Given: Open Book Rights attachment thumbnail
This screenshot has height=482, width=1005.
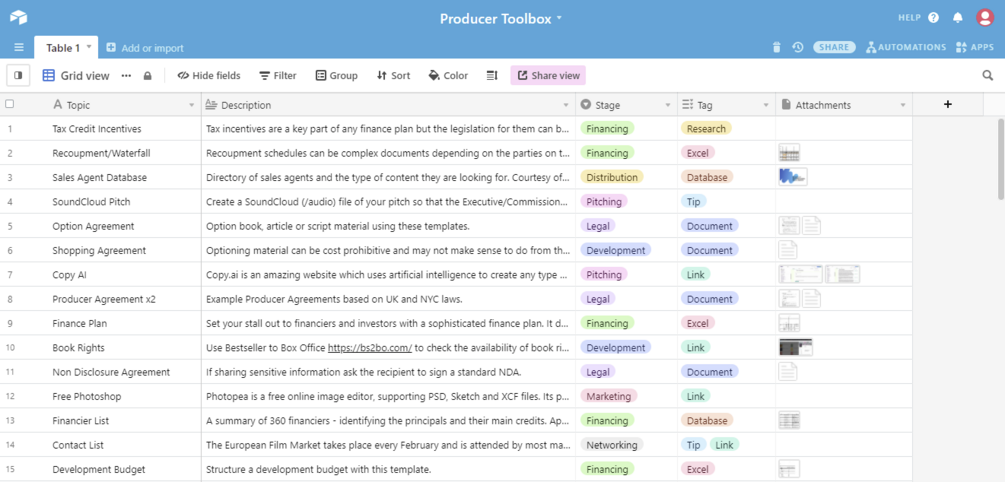Looking at the screenshot, I should (796, 347).
